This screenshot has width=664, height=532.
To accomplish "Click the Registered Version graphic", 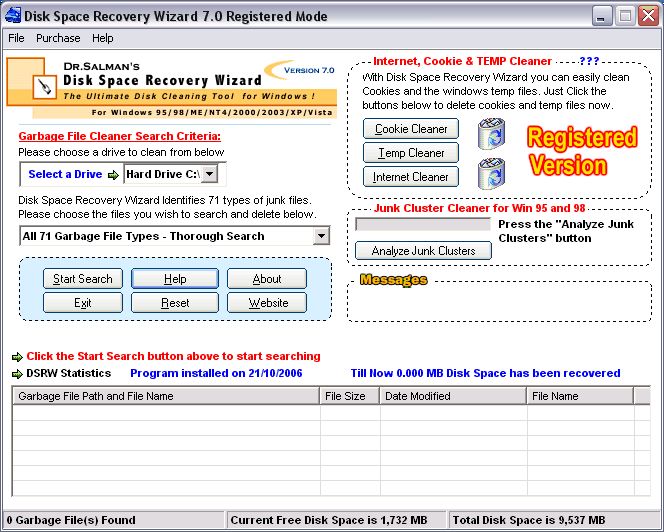I will pos(582,151).
